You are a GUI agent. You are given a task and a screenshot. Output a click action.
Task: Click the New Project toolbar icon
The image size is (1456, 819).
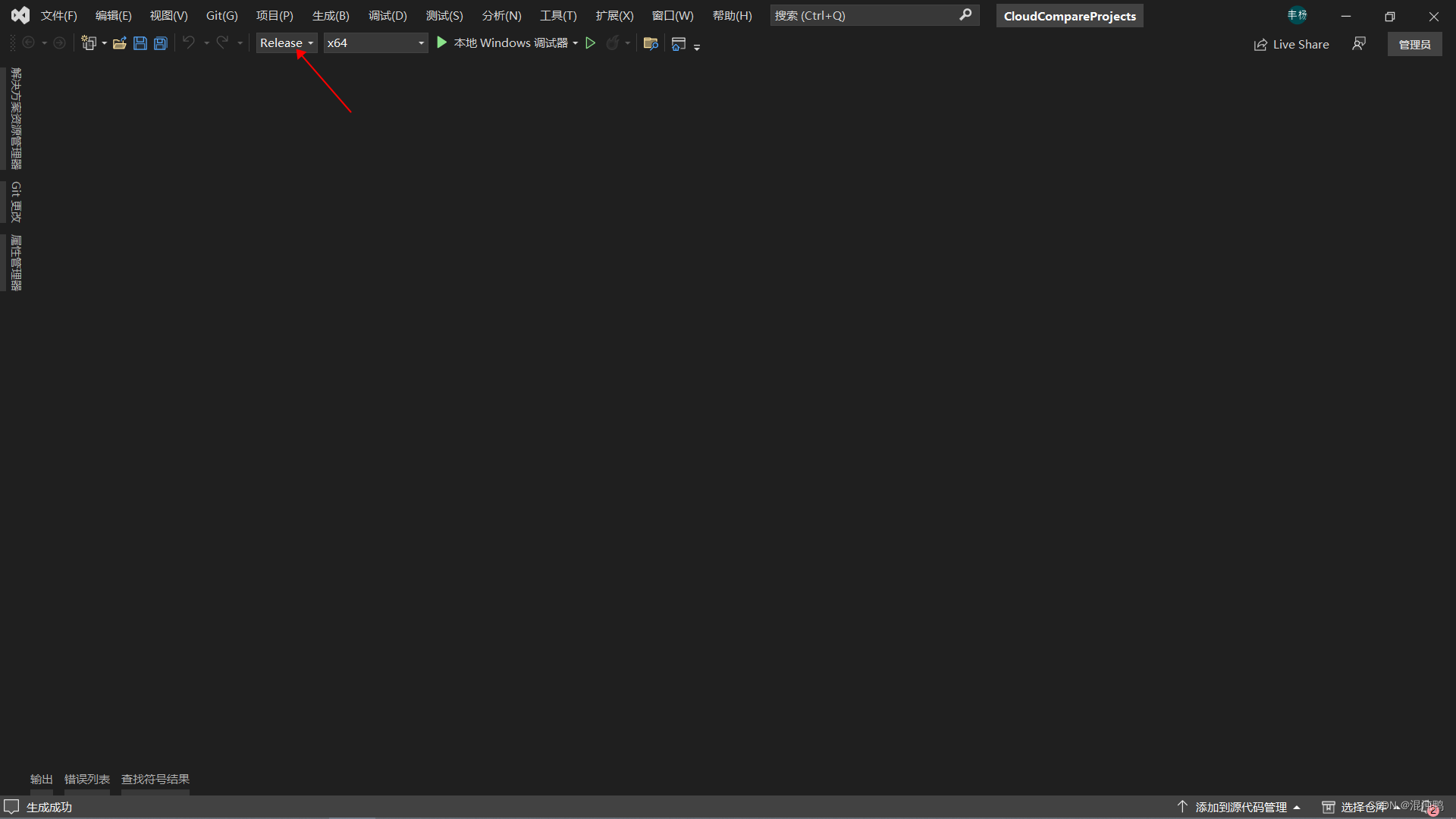tap(89, 43)
